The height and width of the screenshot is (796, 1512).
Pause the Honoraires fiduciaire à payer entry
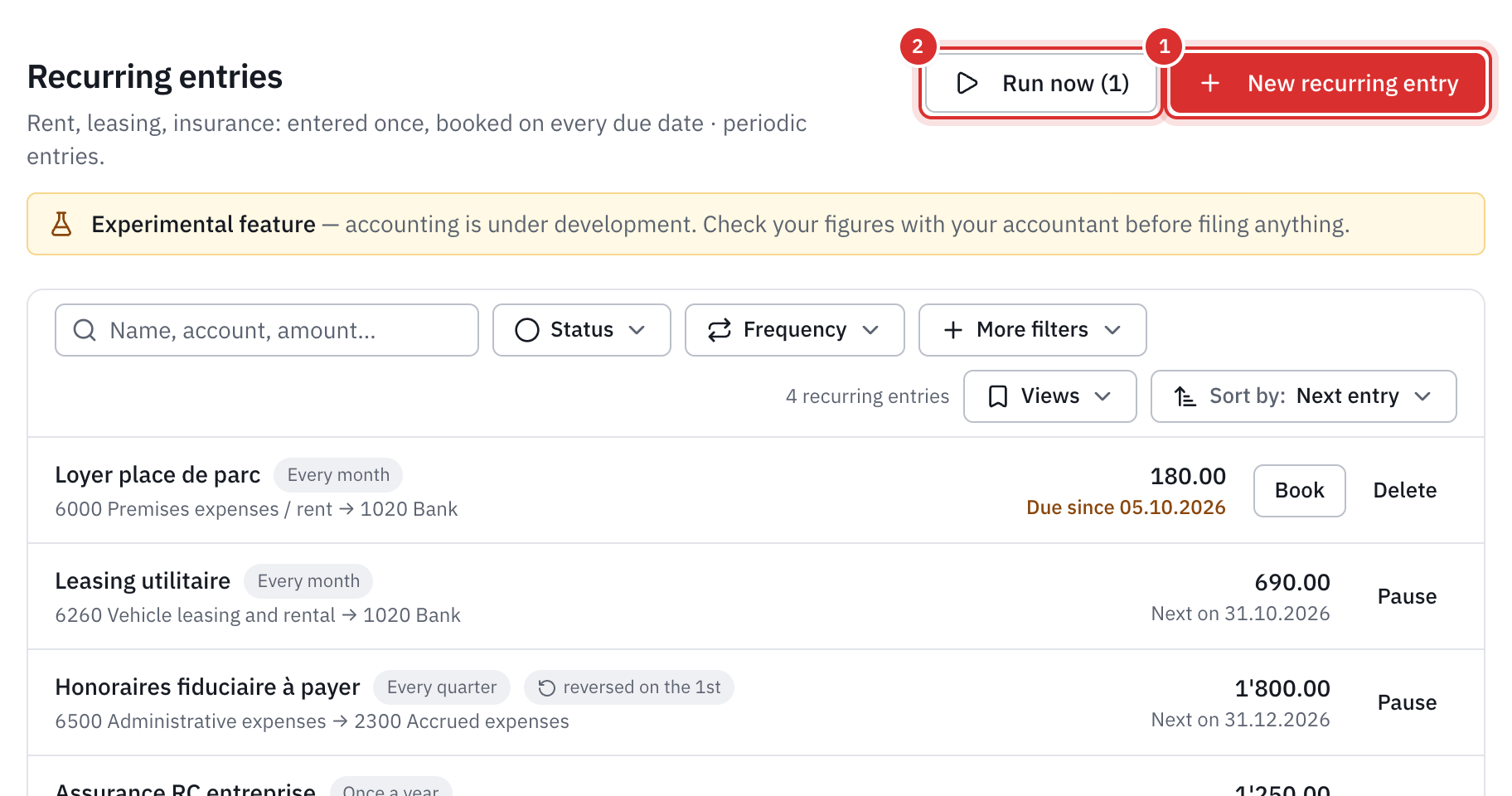click(x=1407, y=702)
